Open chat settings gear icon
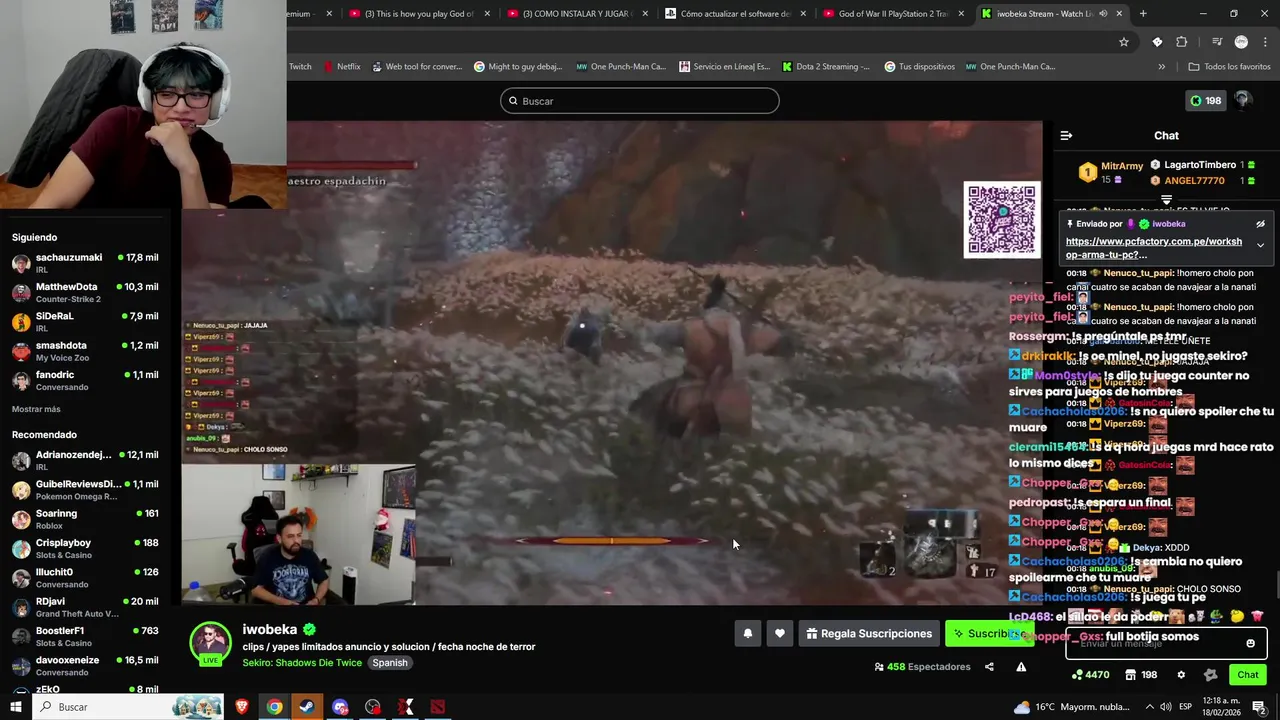Viewport: 1280px width, 720px height. click(1181, 675)
